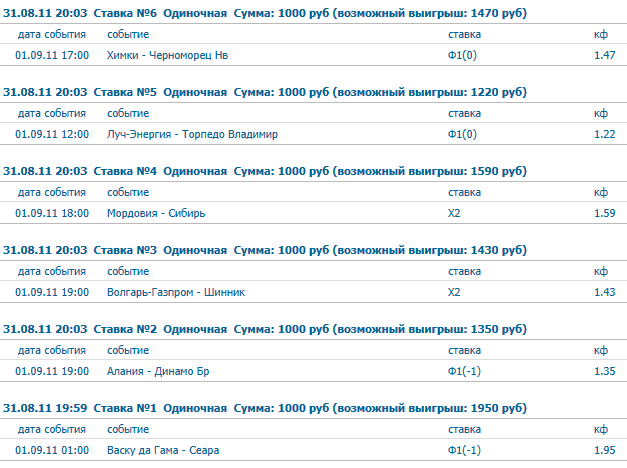
Task: Click the Ф1(0) stake for Химки match
Action: point(462,55)
